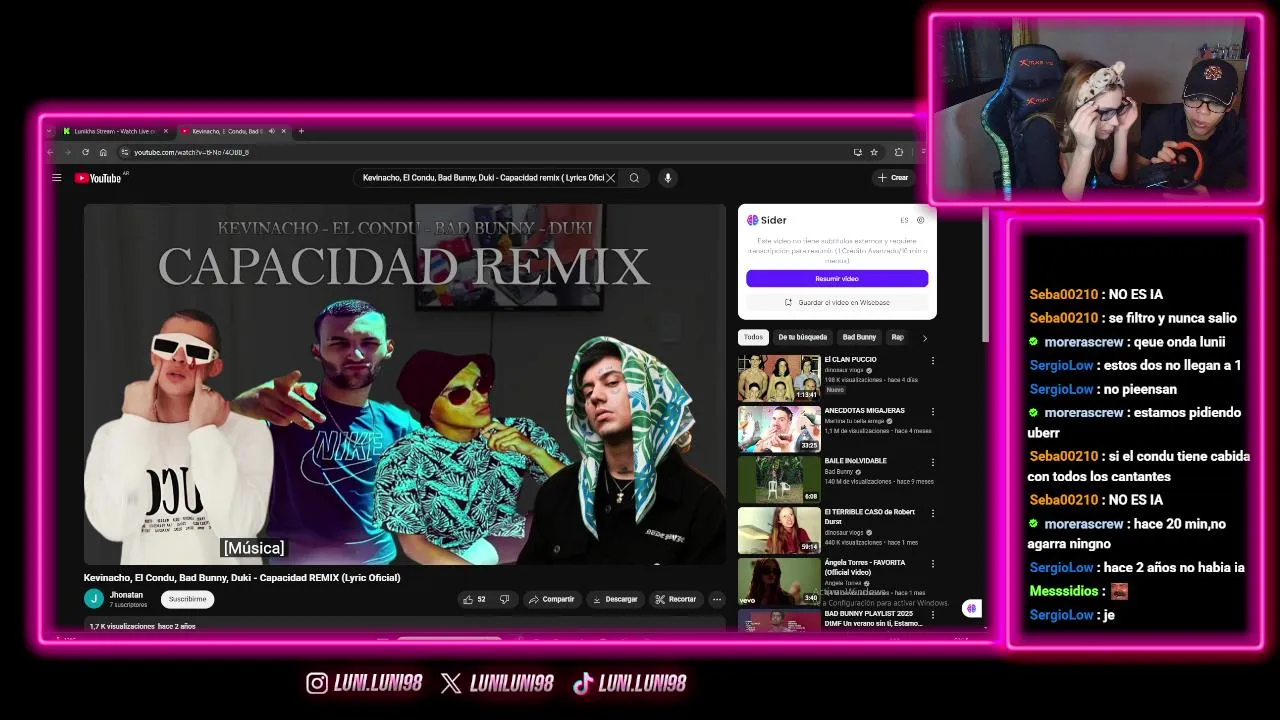Reload the page with refresh icon

point(86,152)
